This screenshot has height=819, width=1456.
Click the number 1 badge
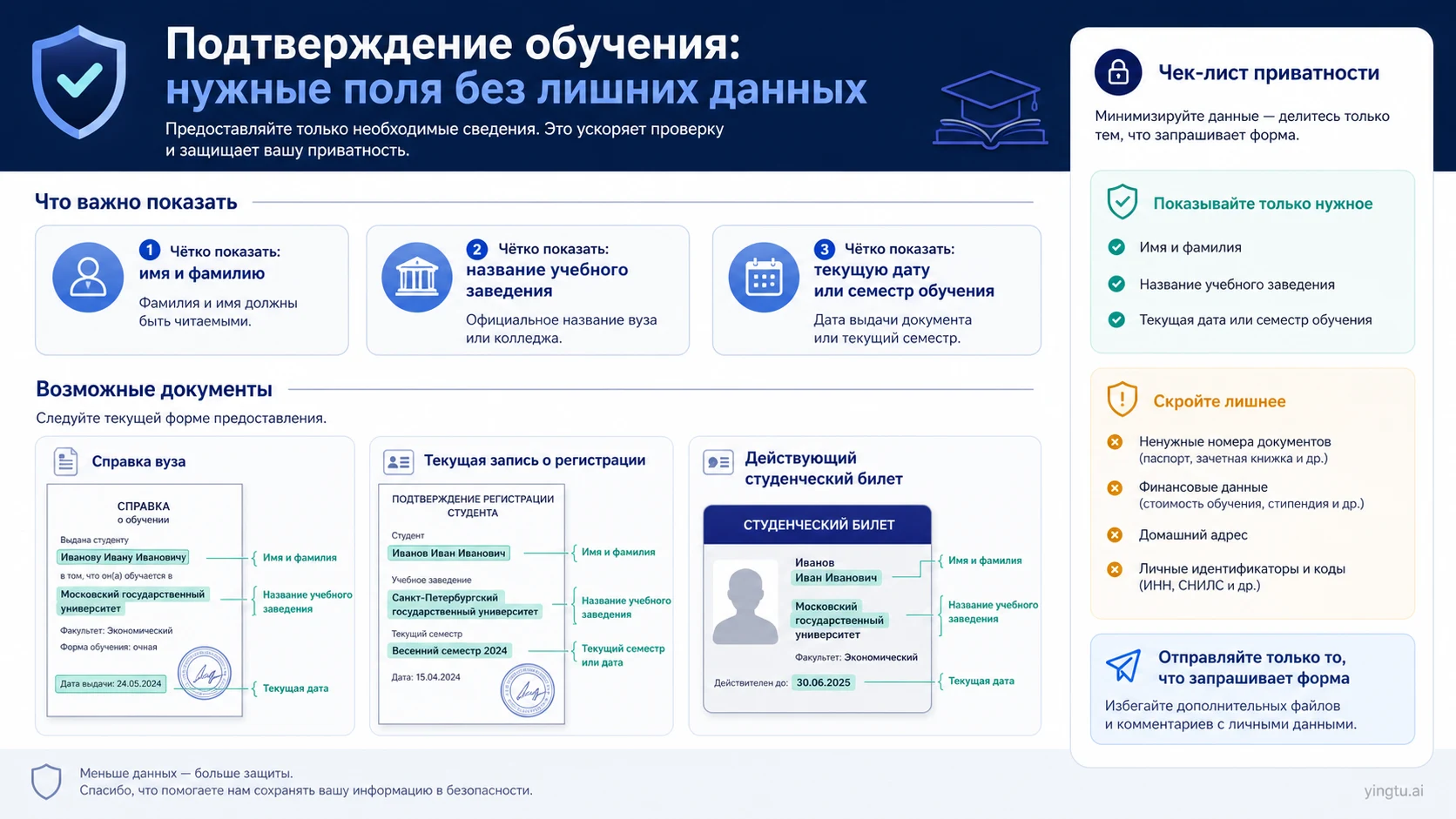tap(150, 250)
